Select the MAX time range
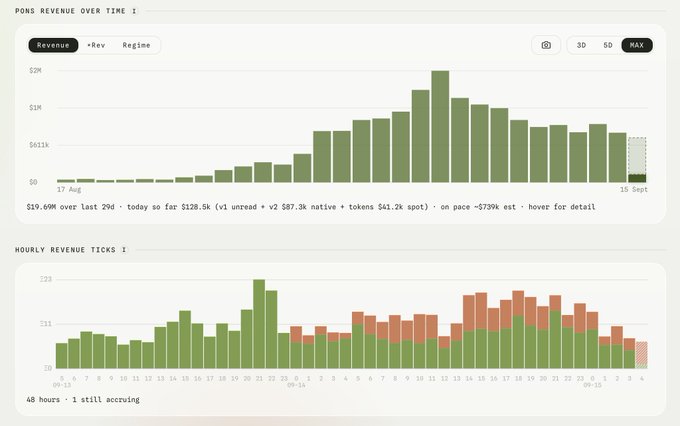The height and width of the screenshot is (426, 680). coord(637,45)
